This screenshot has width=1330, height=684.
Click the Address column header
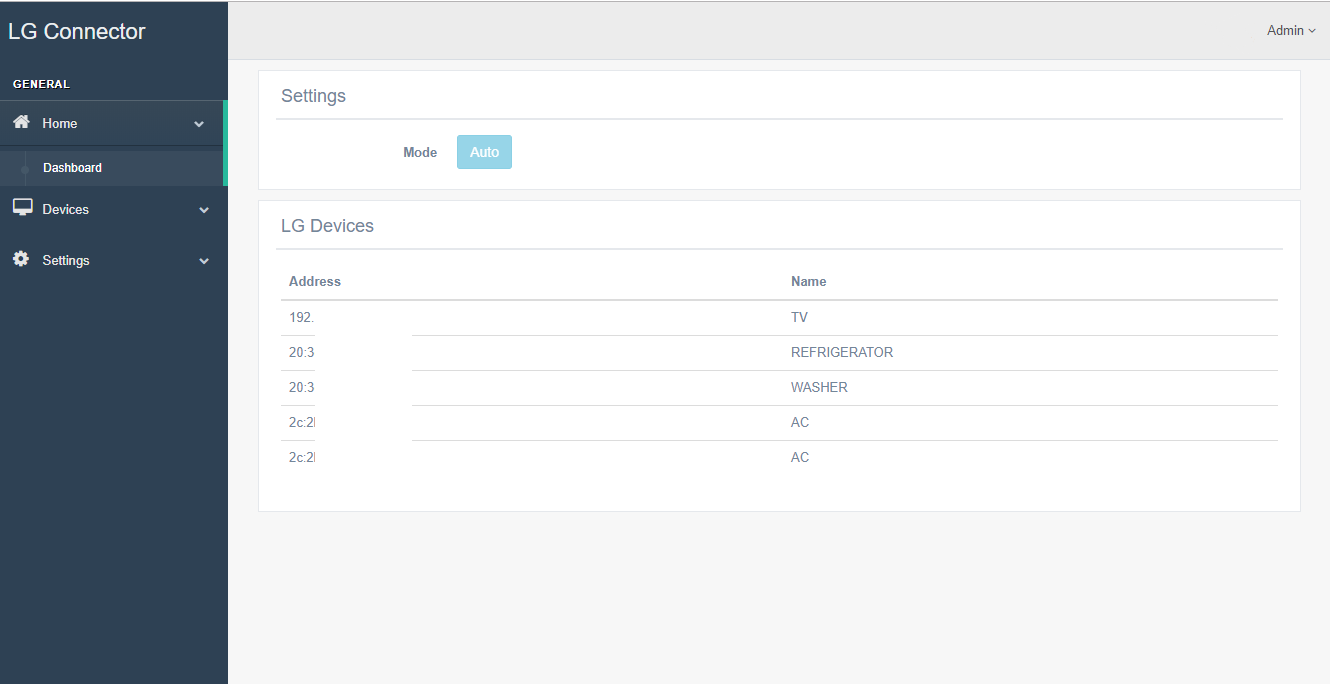tap(315, 282)
